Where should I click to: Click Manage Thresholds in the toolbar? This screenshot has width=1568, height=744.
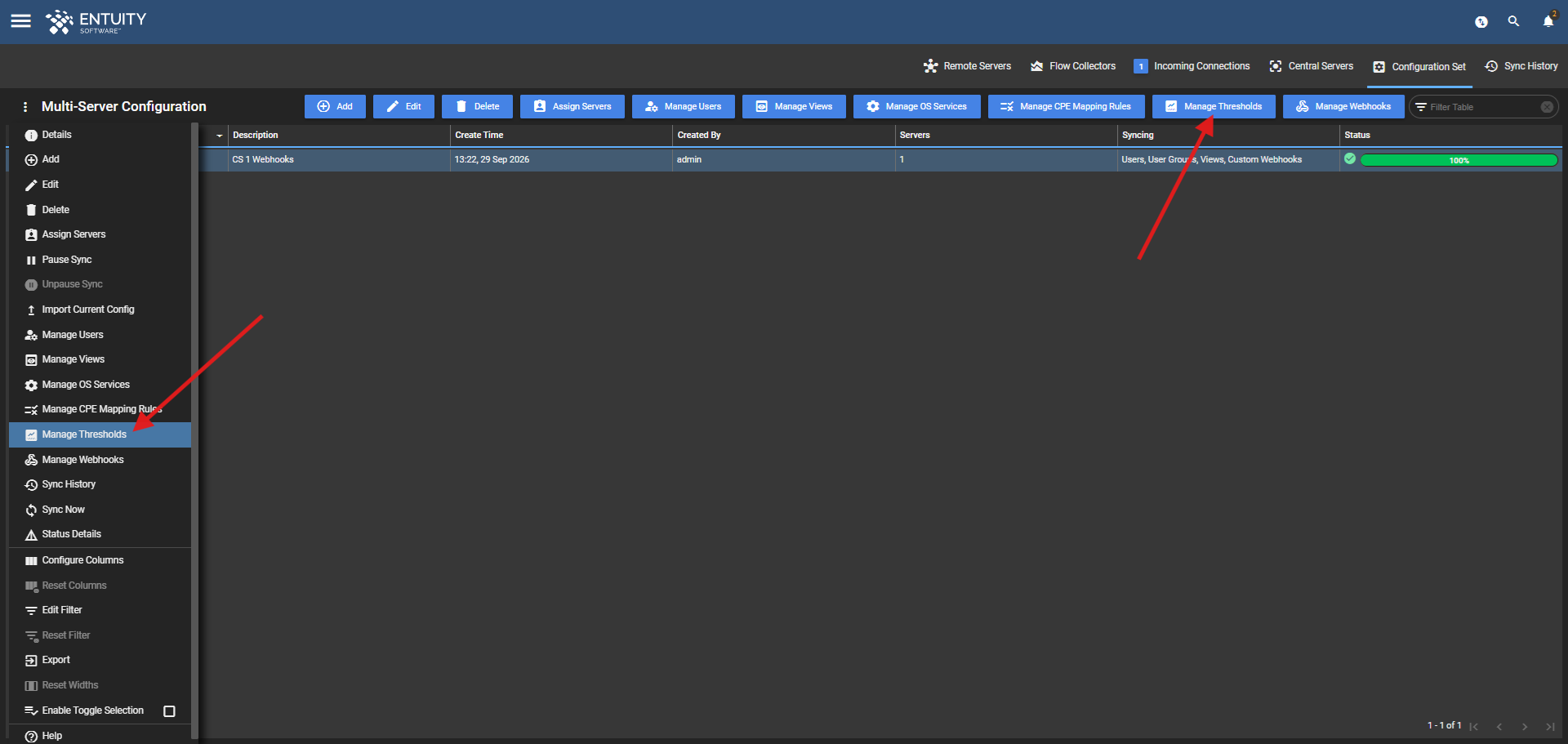[1214, 107]
